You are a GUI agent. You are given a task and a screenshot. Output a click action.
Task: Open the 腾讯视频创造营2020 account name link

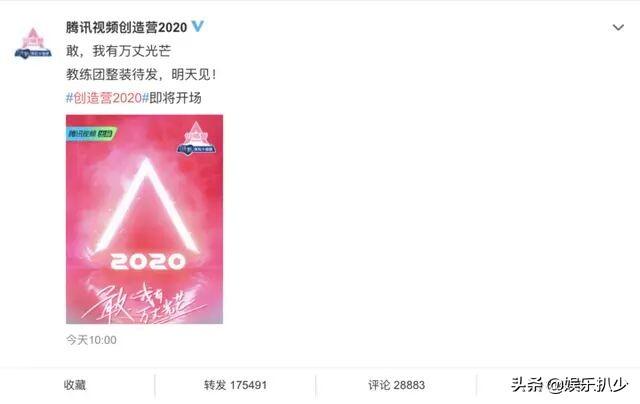tap(127, 27)
